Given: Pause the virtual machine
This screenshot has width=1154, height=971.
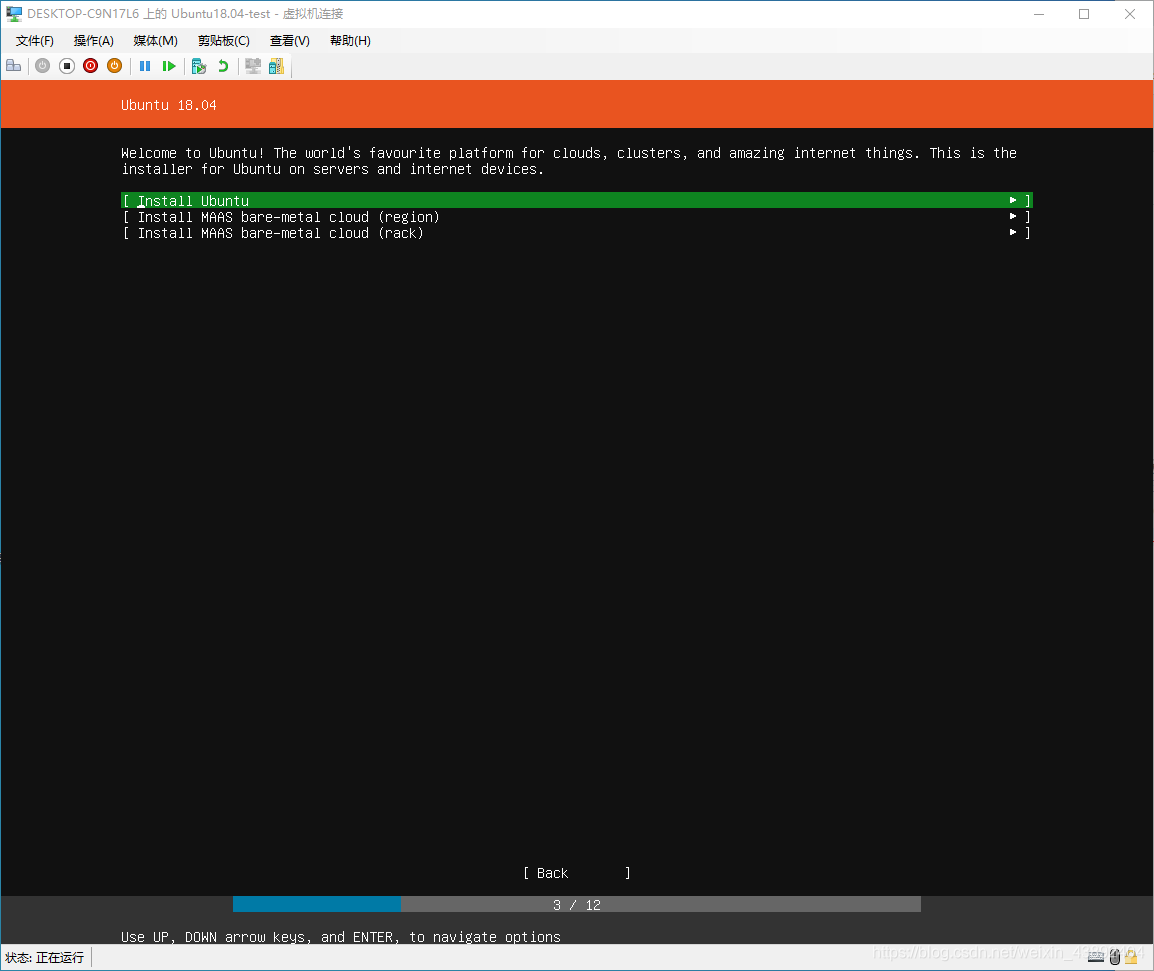Looking at the screenshot, I should coord(145,66).
